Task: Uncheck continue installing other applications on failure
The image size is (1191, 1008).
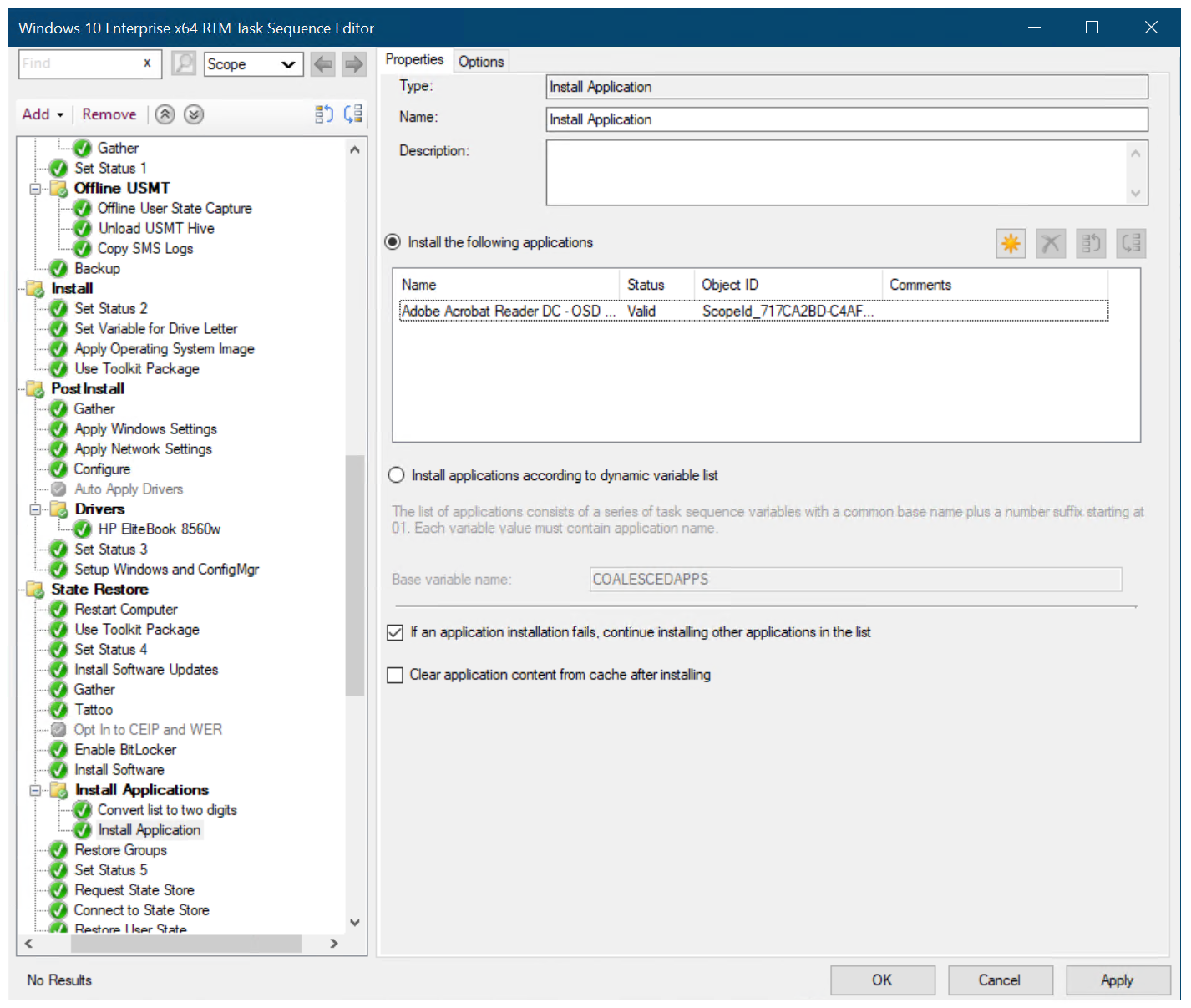Action: 394,632
